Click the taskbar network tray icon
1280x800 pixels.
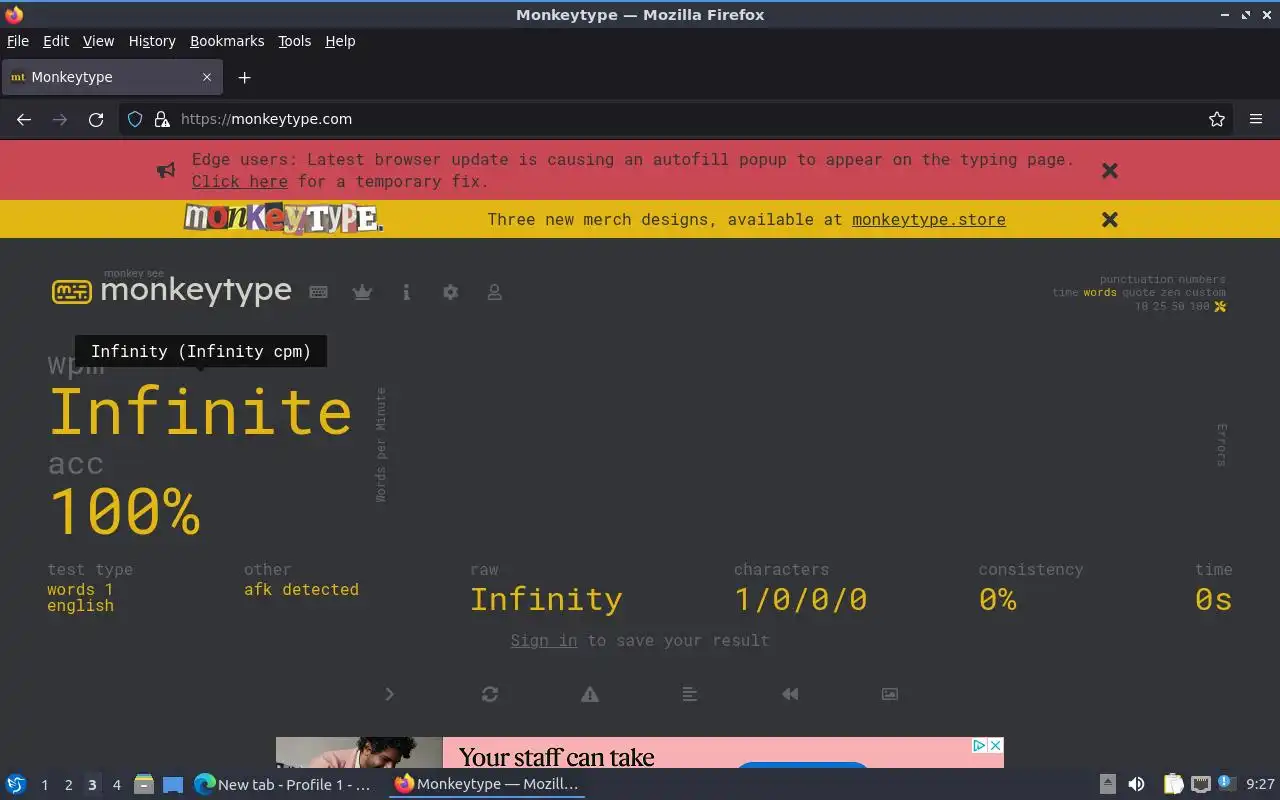point(1201,784)
